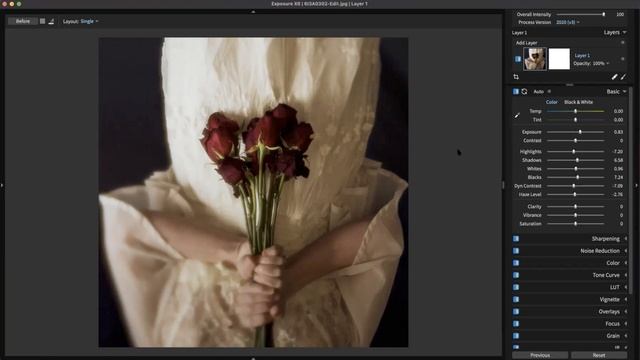This screenshot has width=640, height=360.
Task: Toggle the Tone Curve panel checkbox
Action: pos(516,275)
